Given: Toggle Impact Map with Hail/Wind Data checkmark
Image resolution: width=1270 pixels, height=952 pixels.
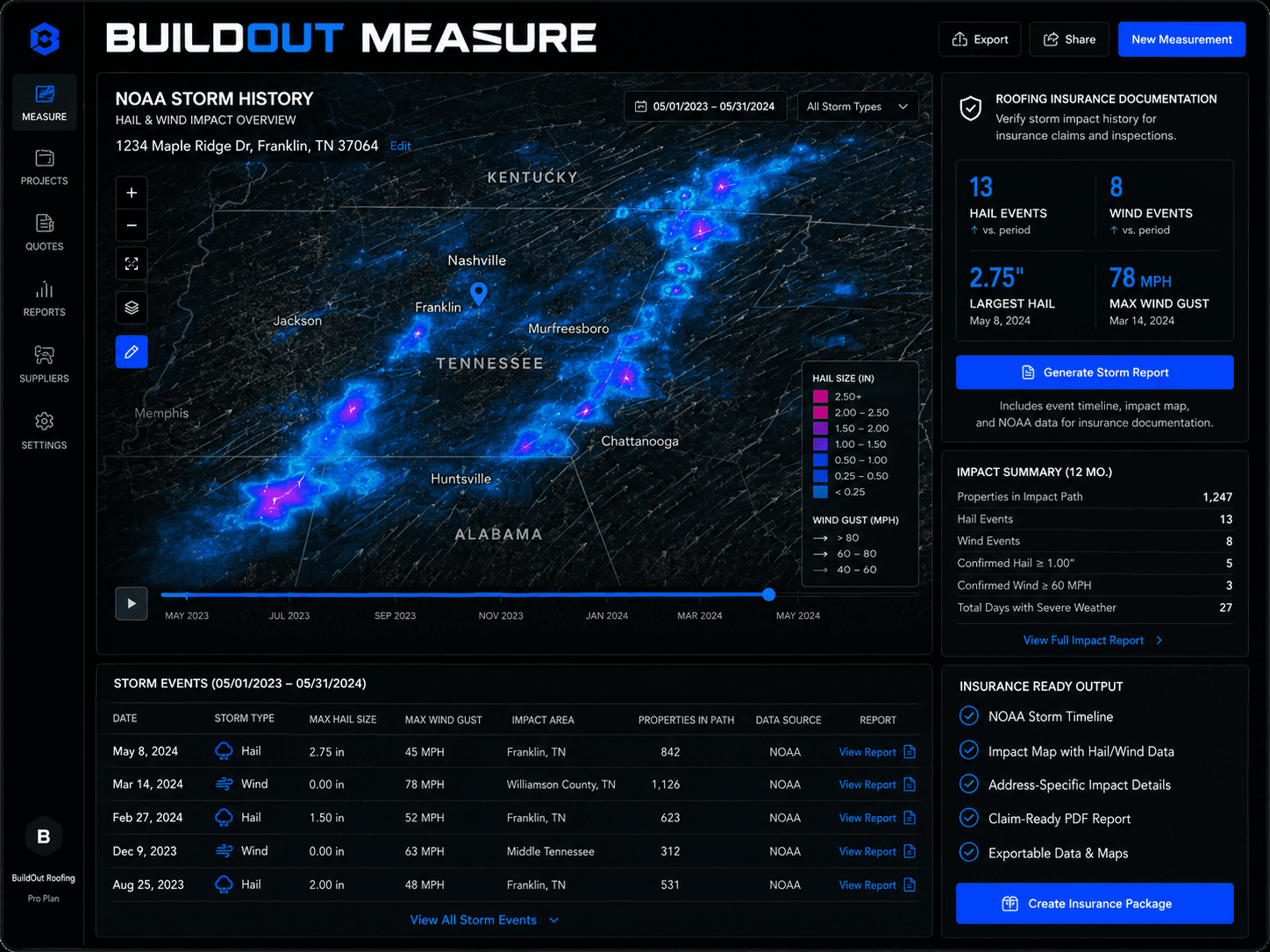Looking at the screenshot, I should click(968, 750).
